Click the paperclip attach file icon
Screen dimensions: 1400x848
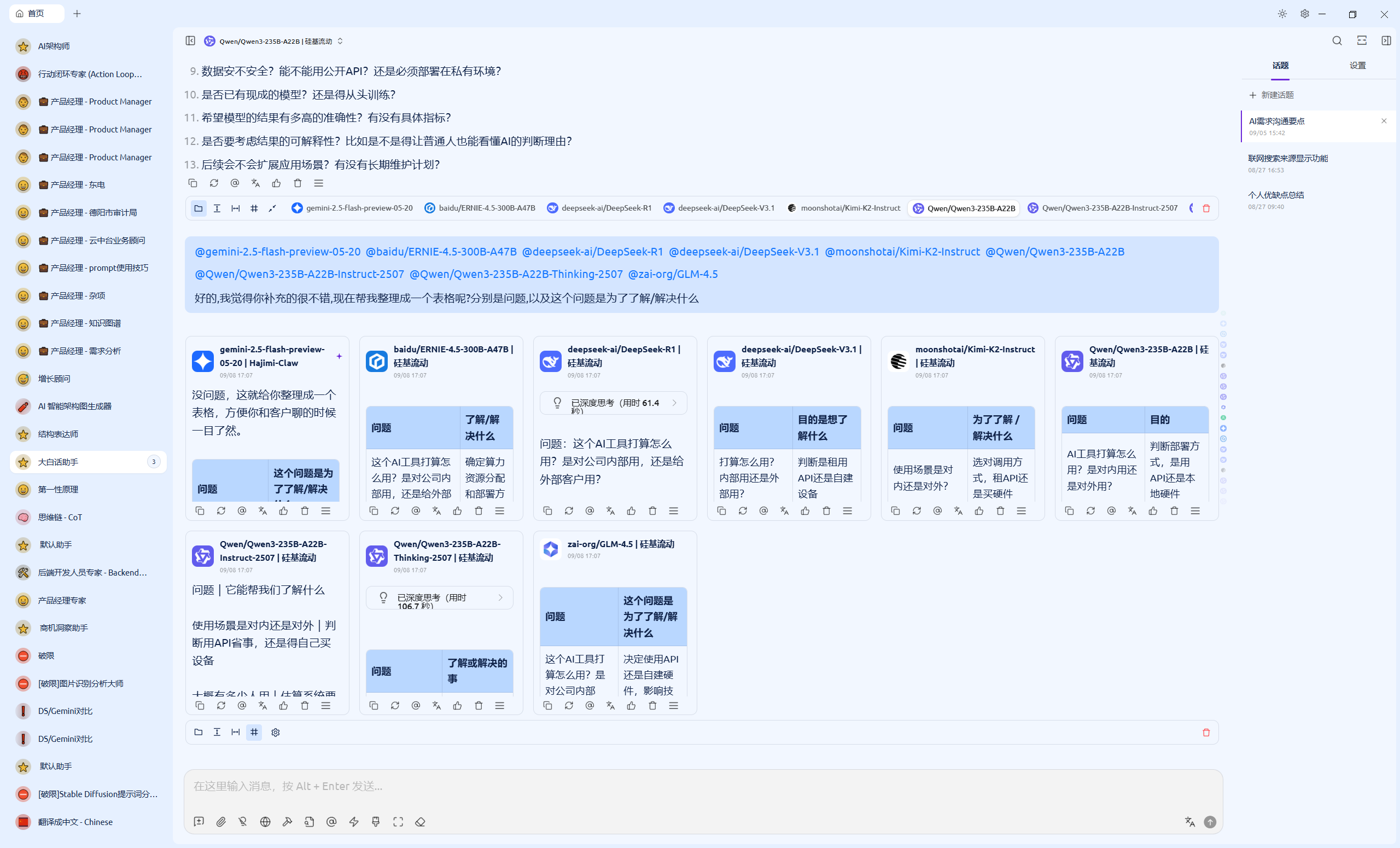point(221,821)
